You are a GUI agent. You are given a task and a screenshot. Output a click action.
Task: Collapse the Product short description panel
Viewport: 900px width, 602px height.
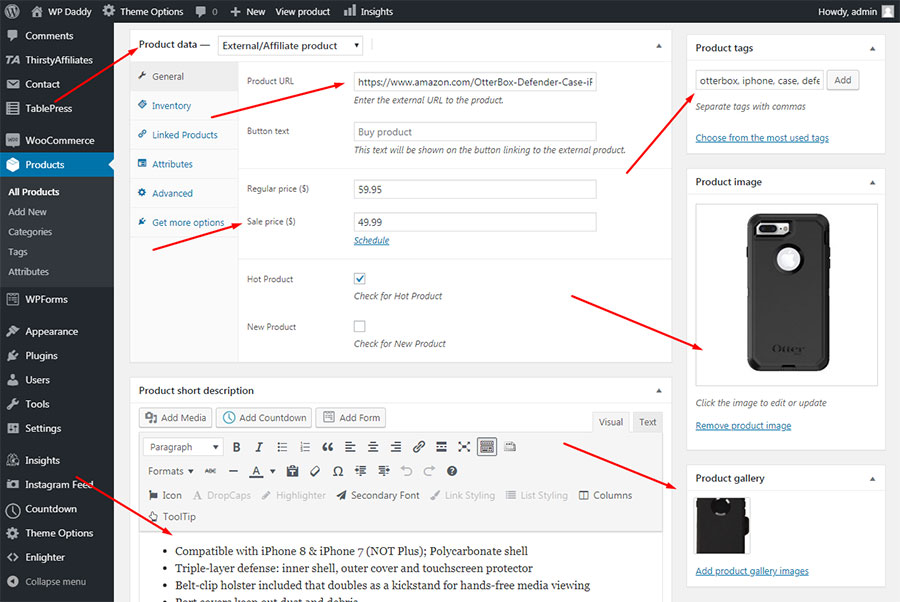pyautogui.click(x=659, y=391)
